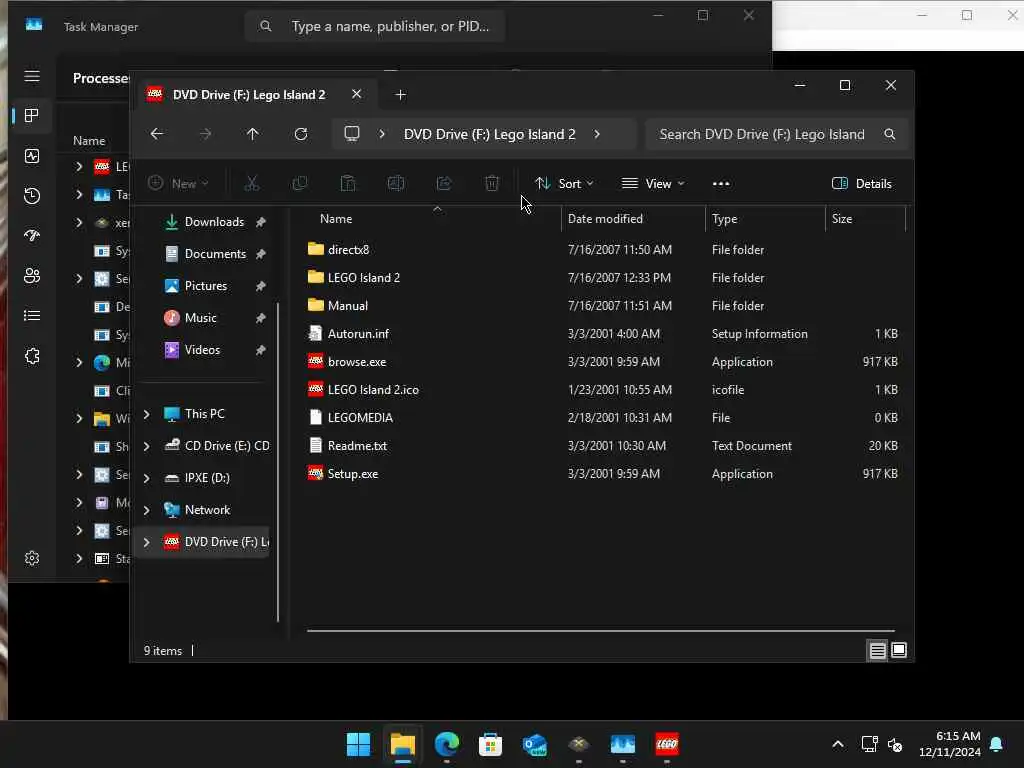This screenshot has width=1024, height=768.
Task: Click the Back arrow in File Explorer
Action: pyautogui.click(x=157, y=134)
